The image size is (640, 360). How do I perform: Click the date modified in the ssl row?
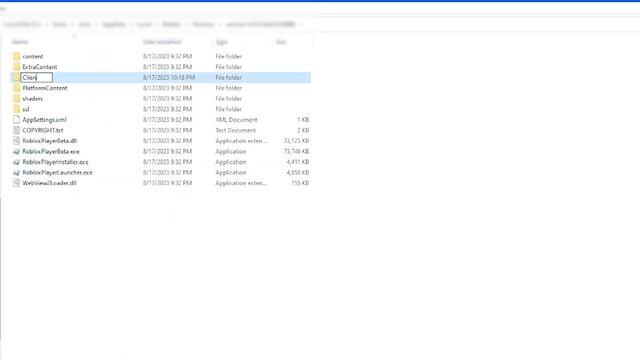167,109
